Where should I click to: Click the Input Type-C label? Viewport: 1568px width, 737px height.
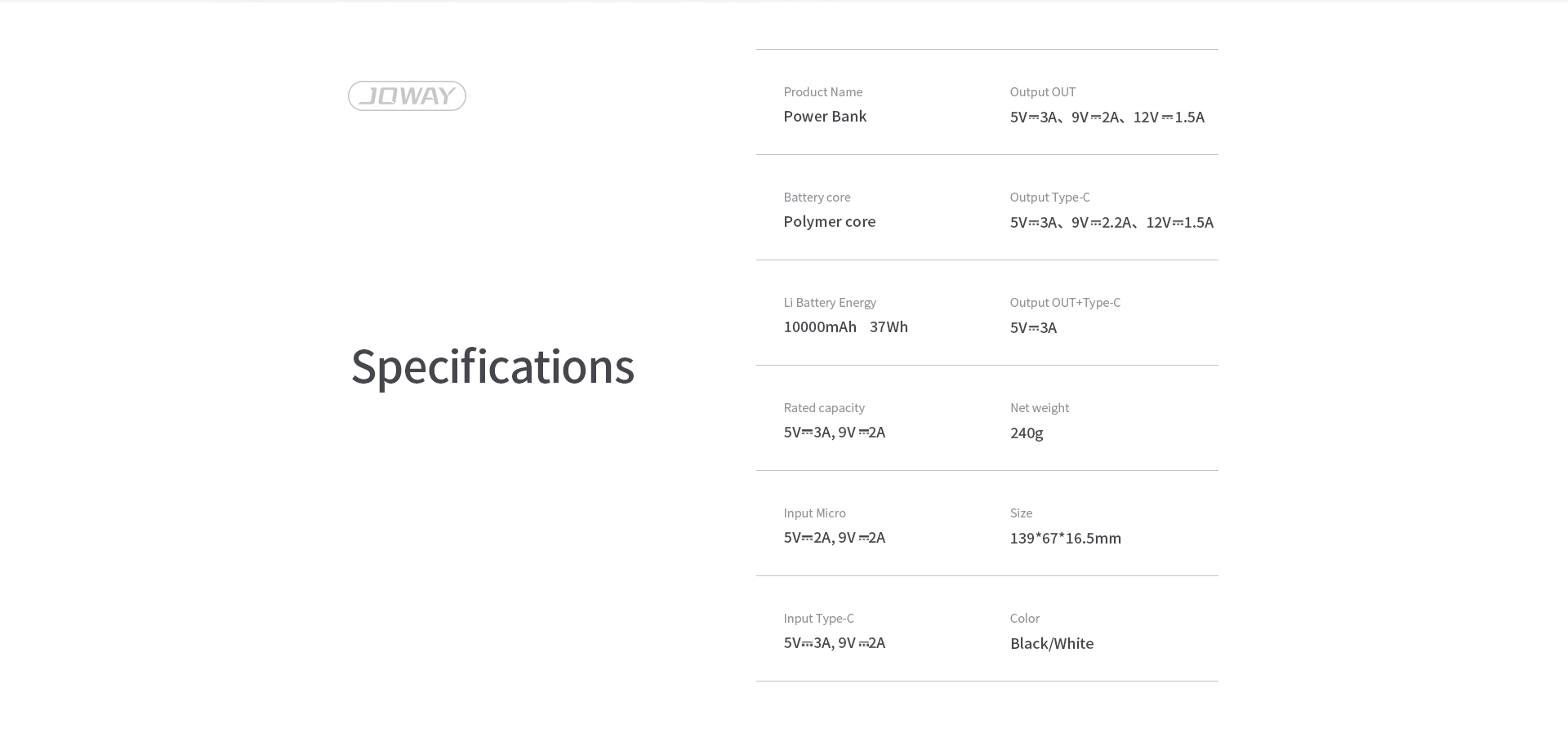point(818,619)
